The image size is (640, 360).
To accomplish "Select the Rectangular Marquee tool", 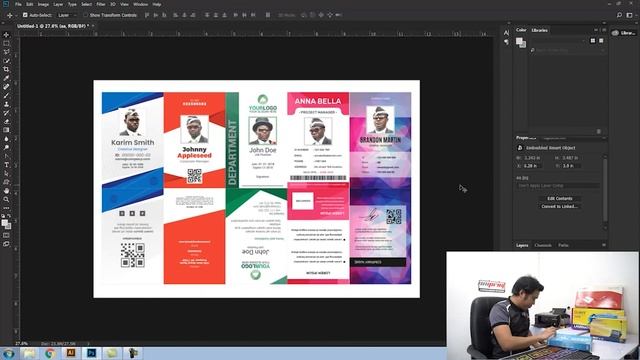I will [6, 43].
